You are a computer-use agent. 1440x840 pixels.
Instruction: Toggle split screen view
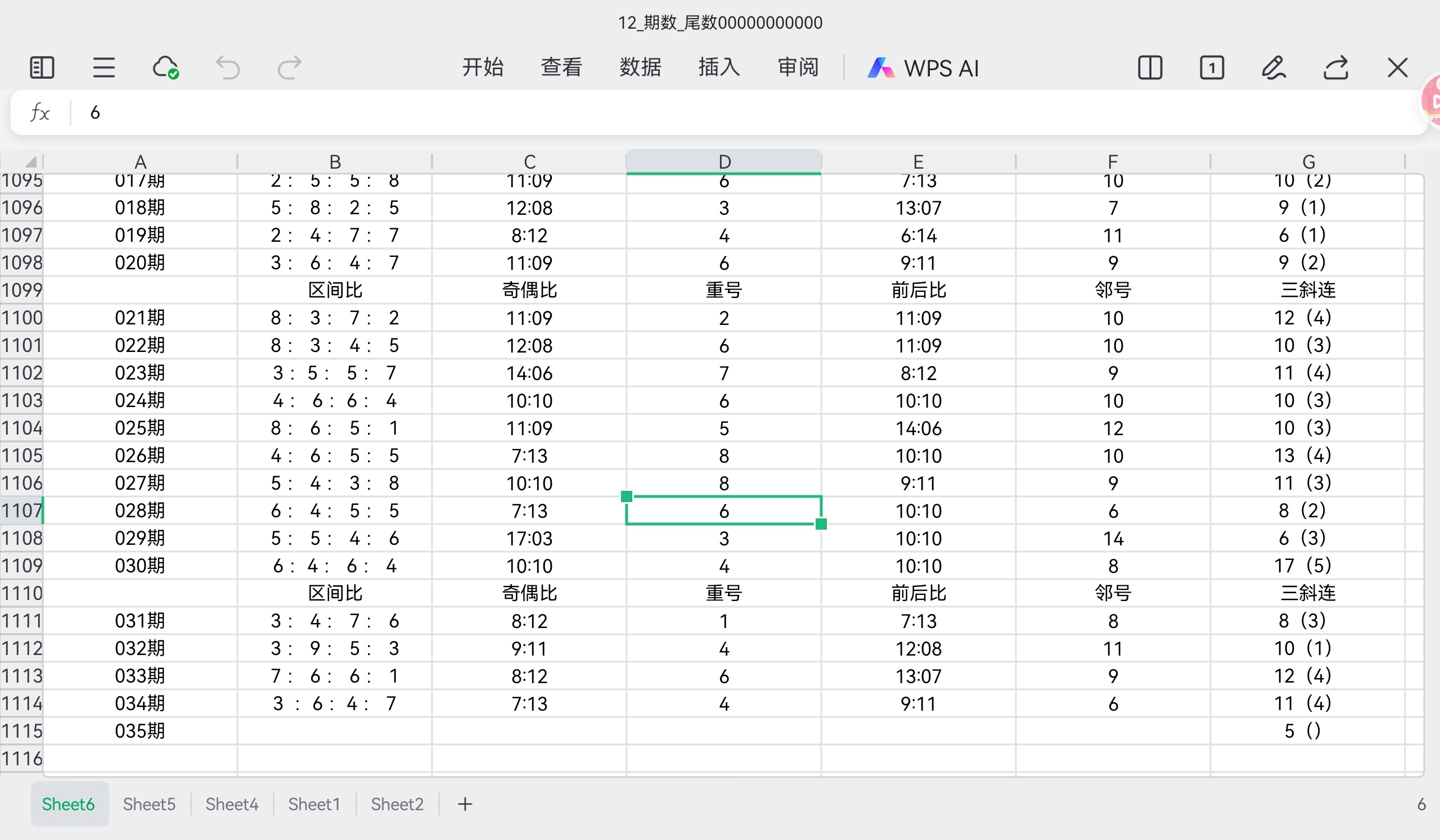tap(1150, 67)
